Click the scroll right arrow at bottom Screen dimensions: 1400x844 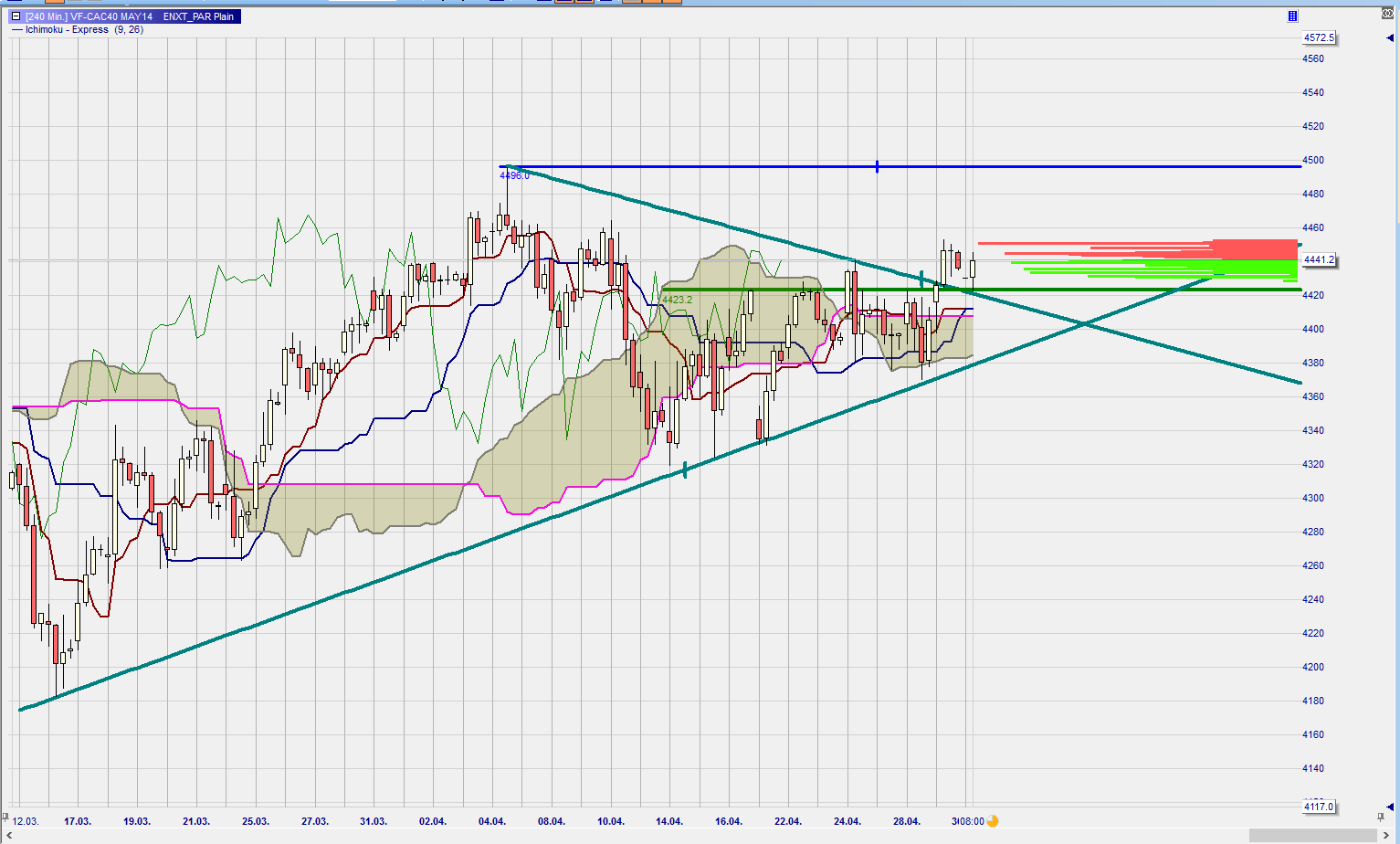click(1386, 836)
